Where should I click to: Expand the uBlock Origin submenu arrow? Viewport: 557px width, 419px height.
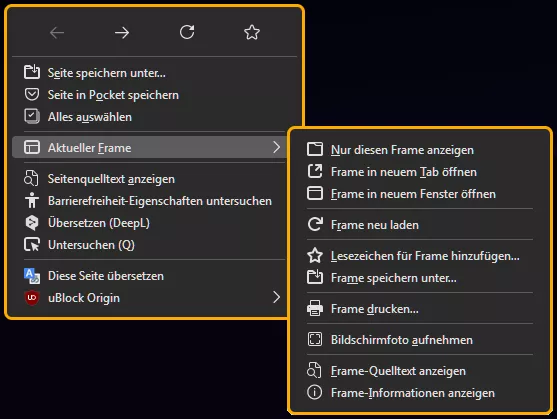pos(276,297)
